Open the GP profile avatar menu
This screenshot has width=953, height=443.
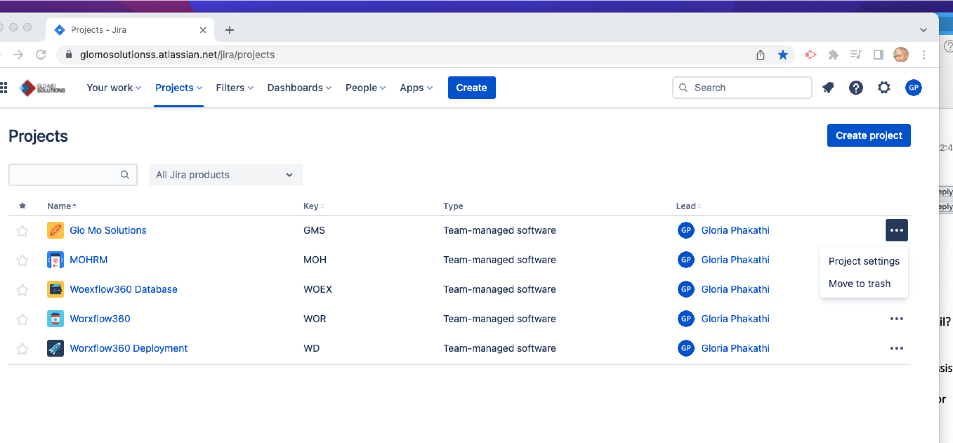coord(913,88)
